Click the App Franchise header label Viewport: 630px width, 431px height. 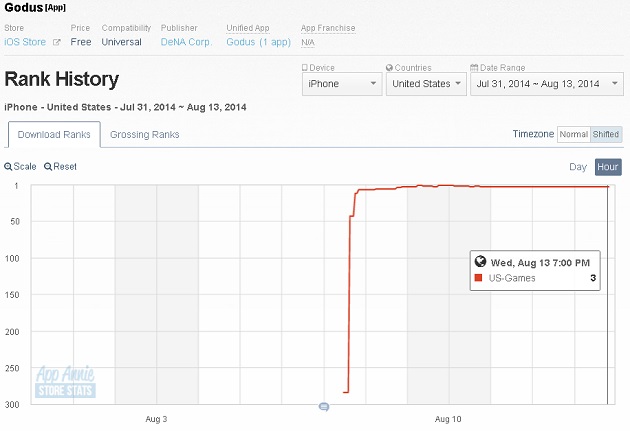[328, 28]
